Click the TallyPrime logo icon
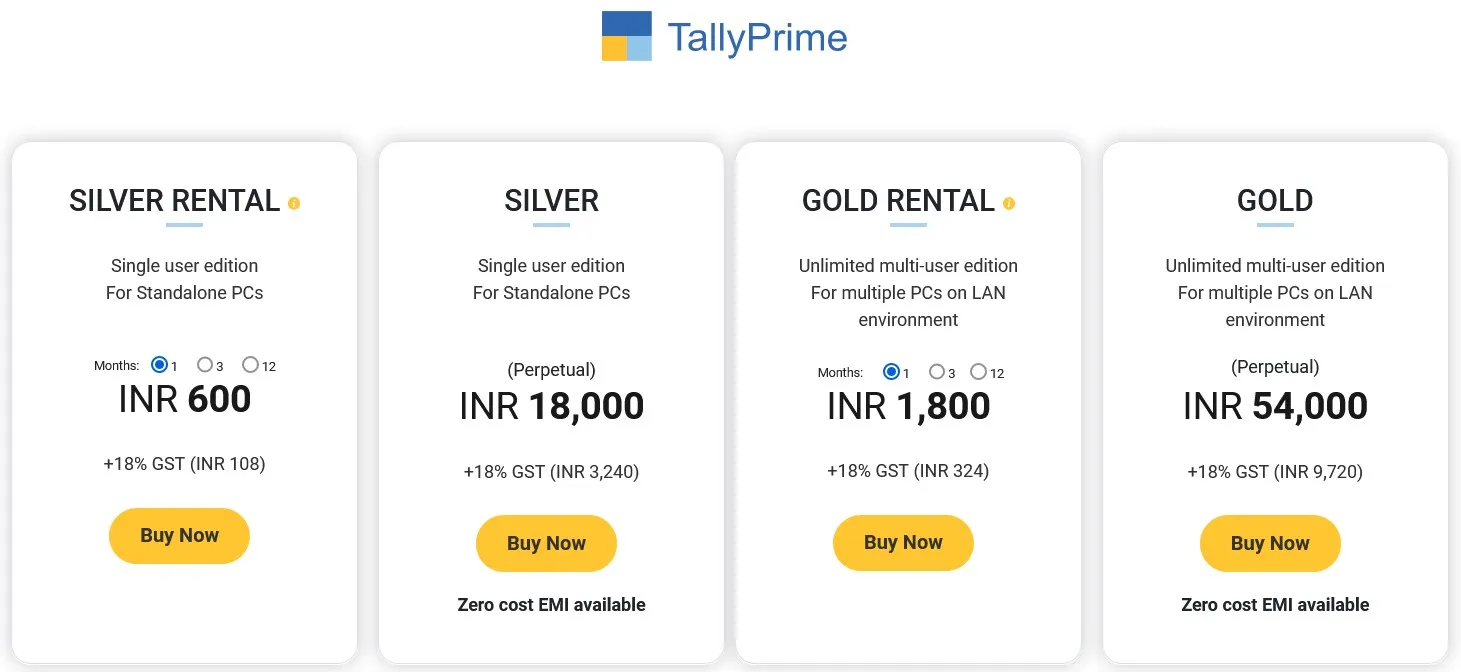 click(x=626, y=36)
